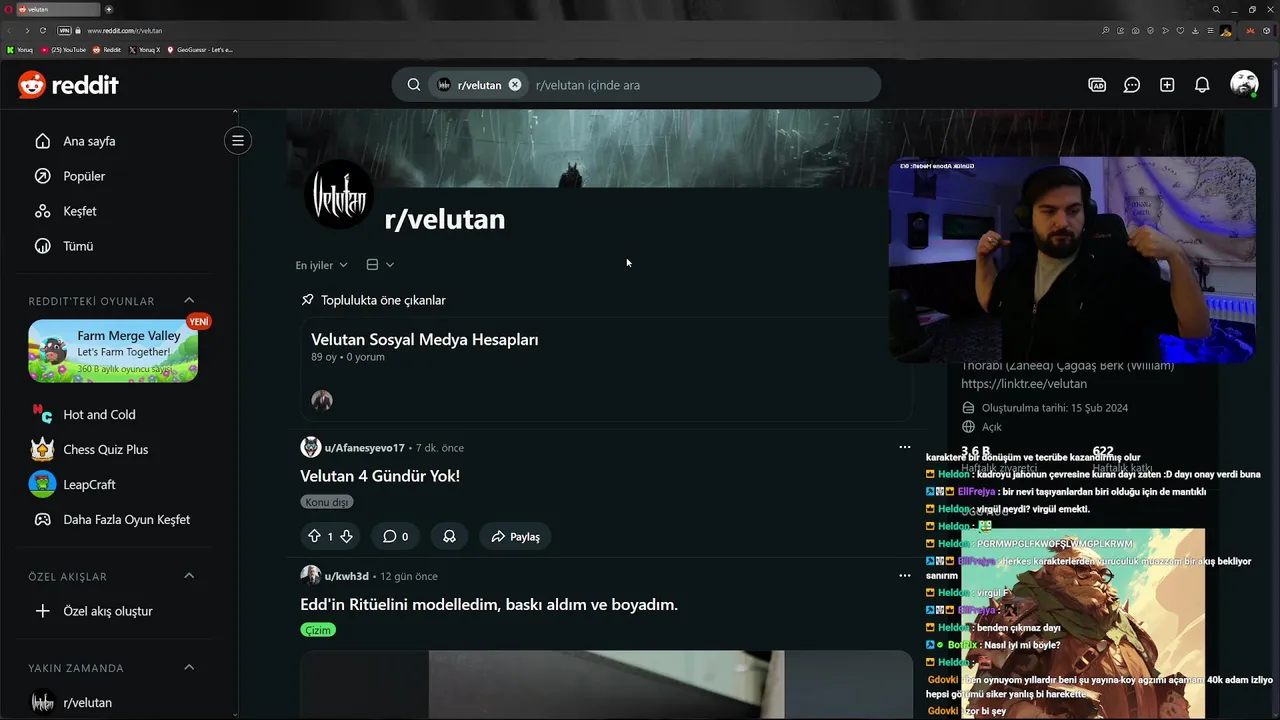Open post 'Edd'in Ritüelini modelledim' title
The height and width of the screenshot is (720, 1280).
[489, 604]
